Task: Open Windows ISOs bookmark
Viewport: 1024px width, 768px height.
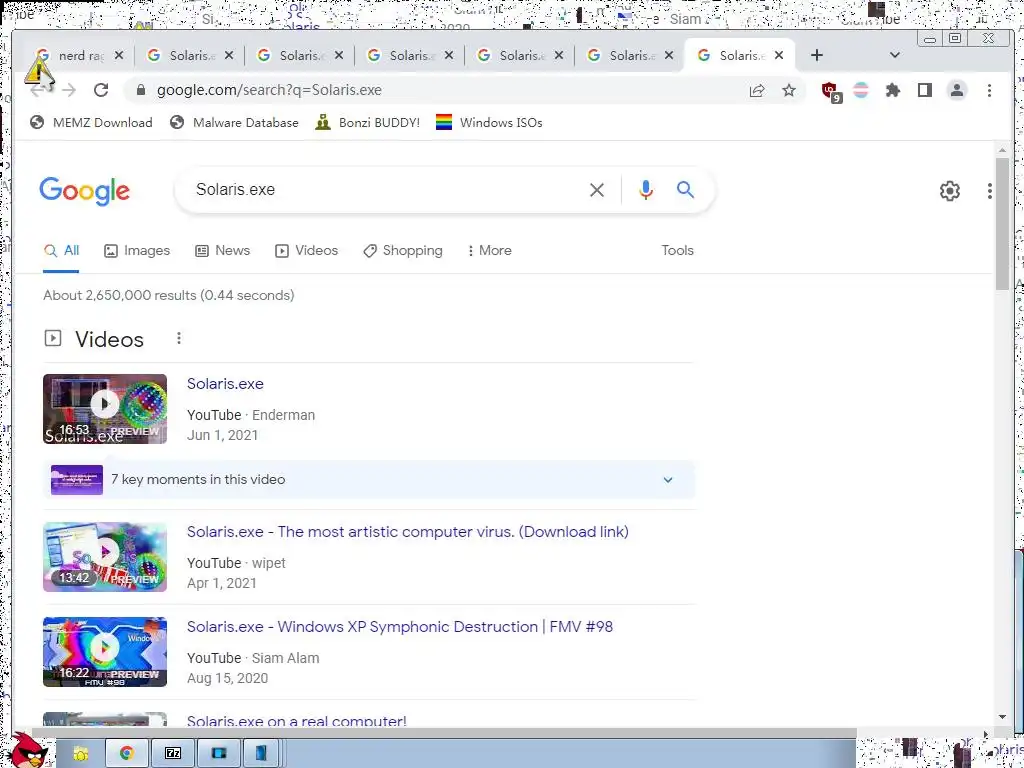Action: [x=488, y=123]
